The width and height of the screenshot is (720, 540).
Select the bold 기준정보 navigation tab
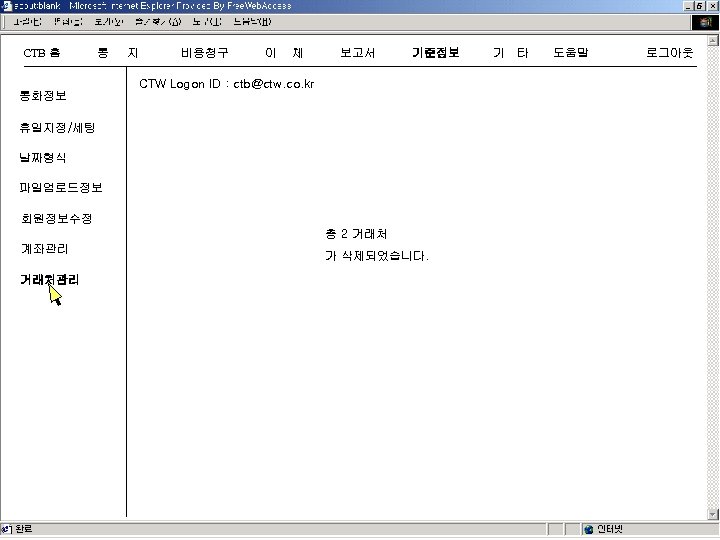click(435, 53)
